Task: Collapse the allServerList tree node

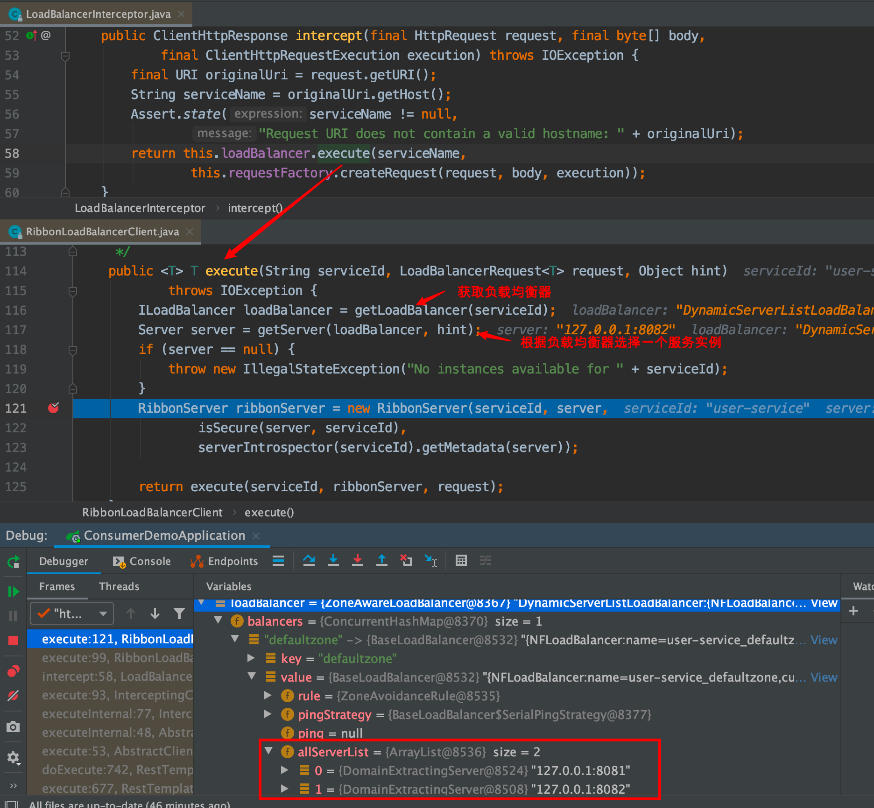Action: coord(268,751)
